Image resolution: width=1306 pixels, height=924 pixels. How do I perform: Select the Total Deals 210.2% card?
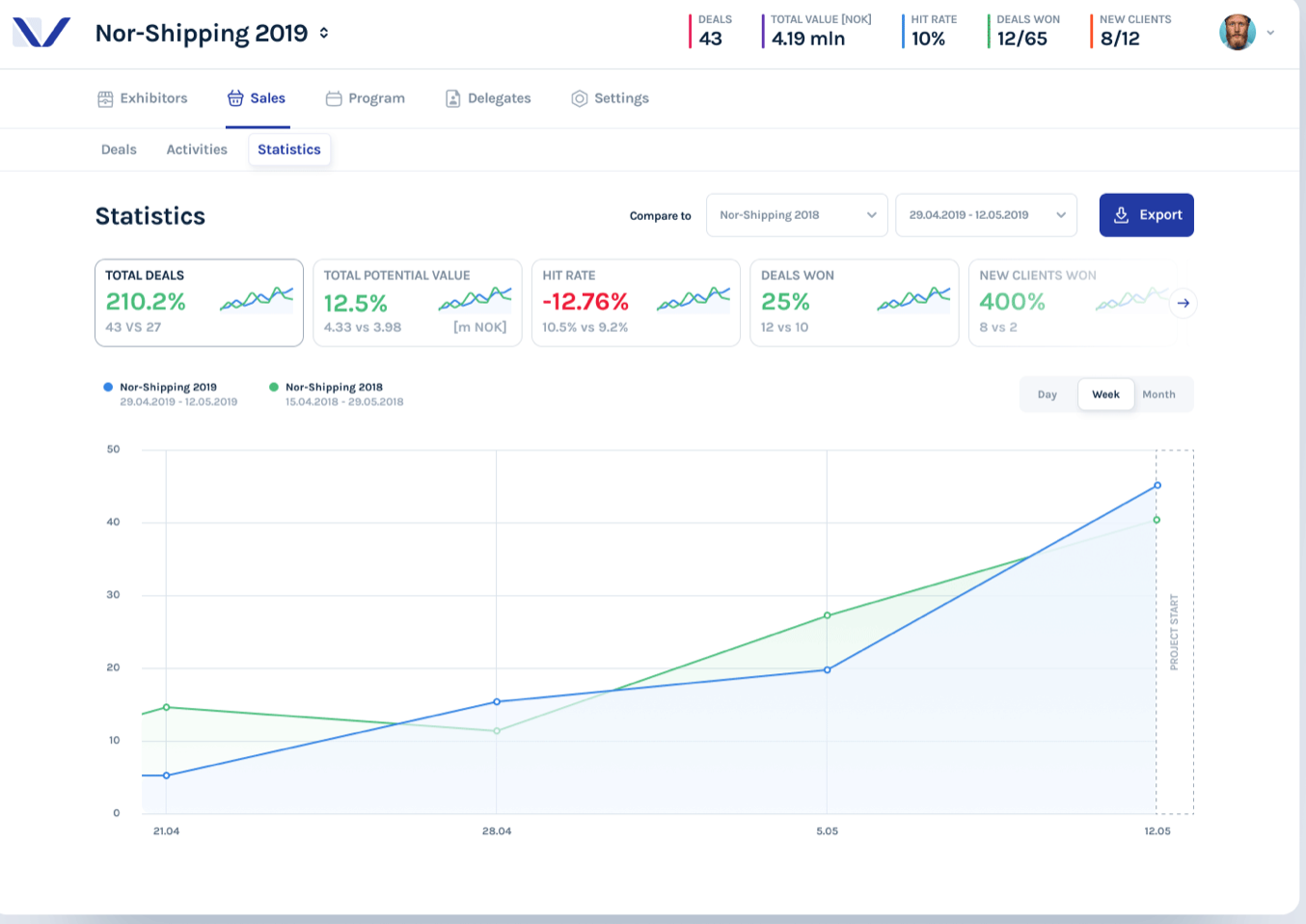point(199,303)
